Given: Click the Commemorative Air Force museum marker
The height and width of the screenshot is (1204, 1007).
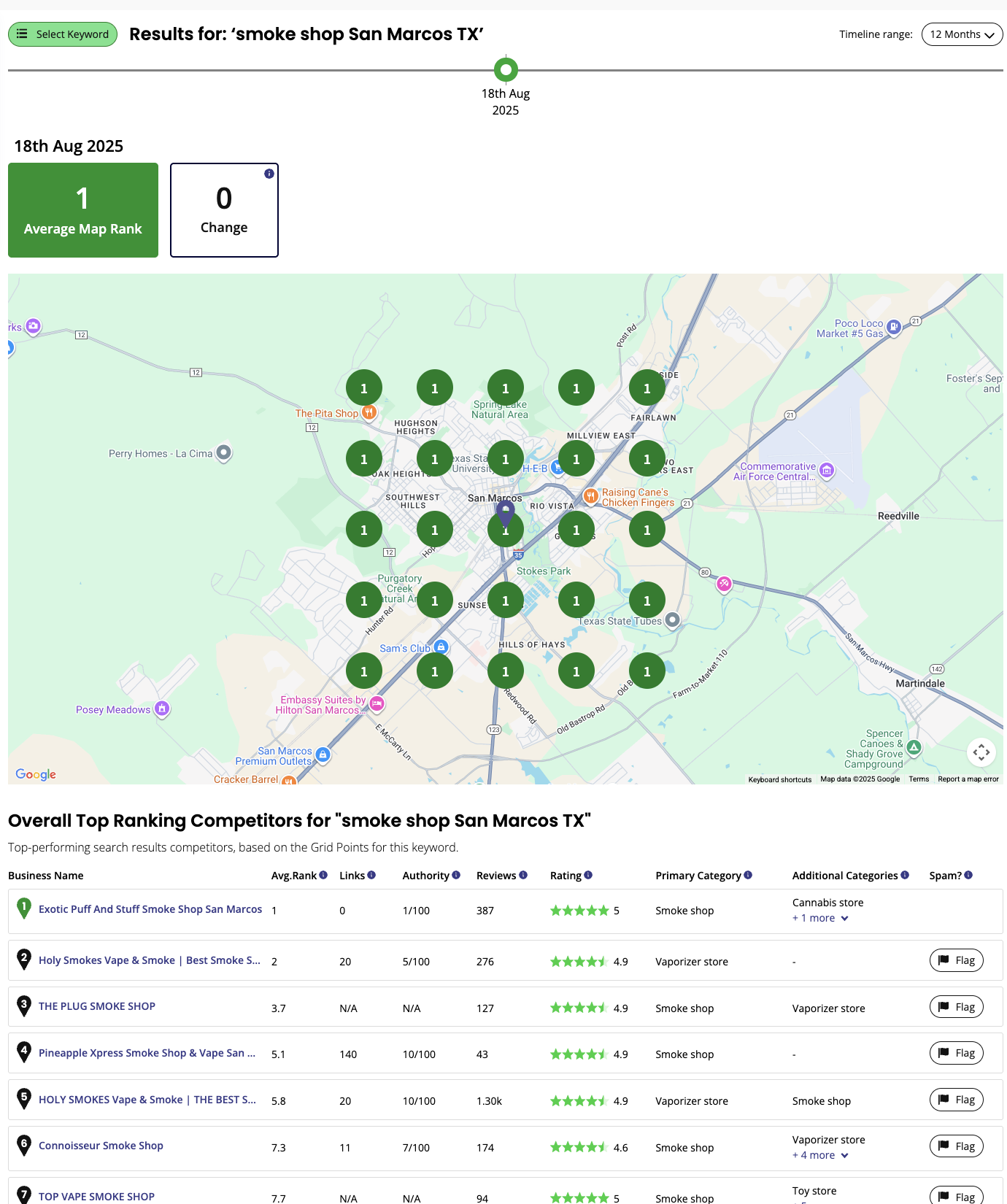Looking at the screenshot, I should 827,471.
